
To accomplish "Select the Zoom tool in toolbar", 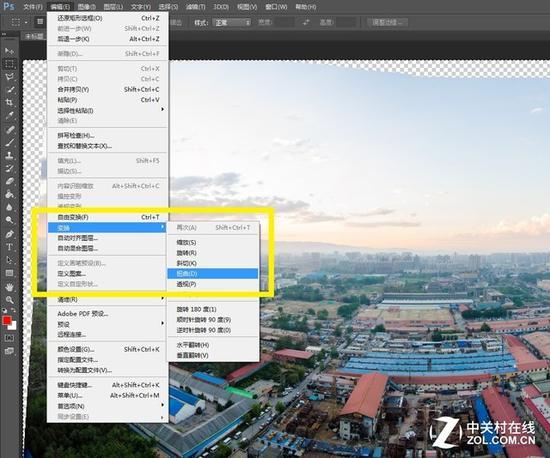I will pyautogui.click(x=9, y=299).
